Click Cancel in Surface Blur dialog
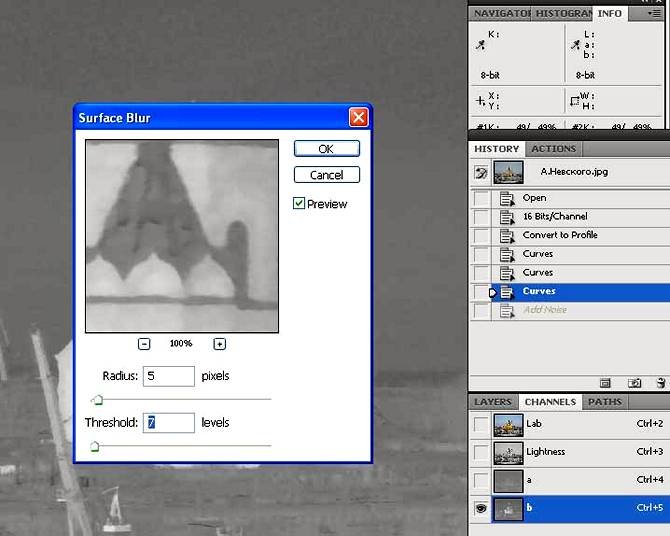The width and height of the screenshot is (670, 536). (x=326, y=175)
